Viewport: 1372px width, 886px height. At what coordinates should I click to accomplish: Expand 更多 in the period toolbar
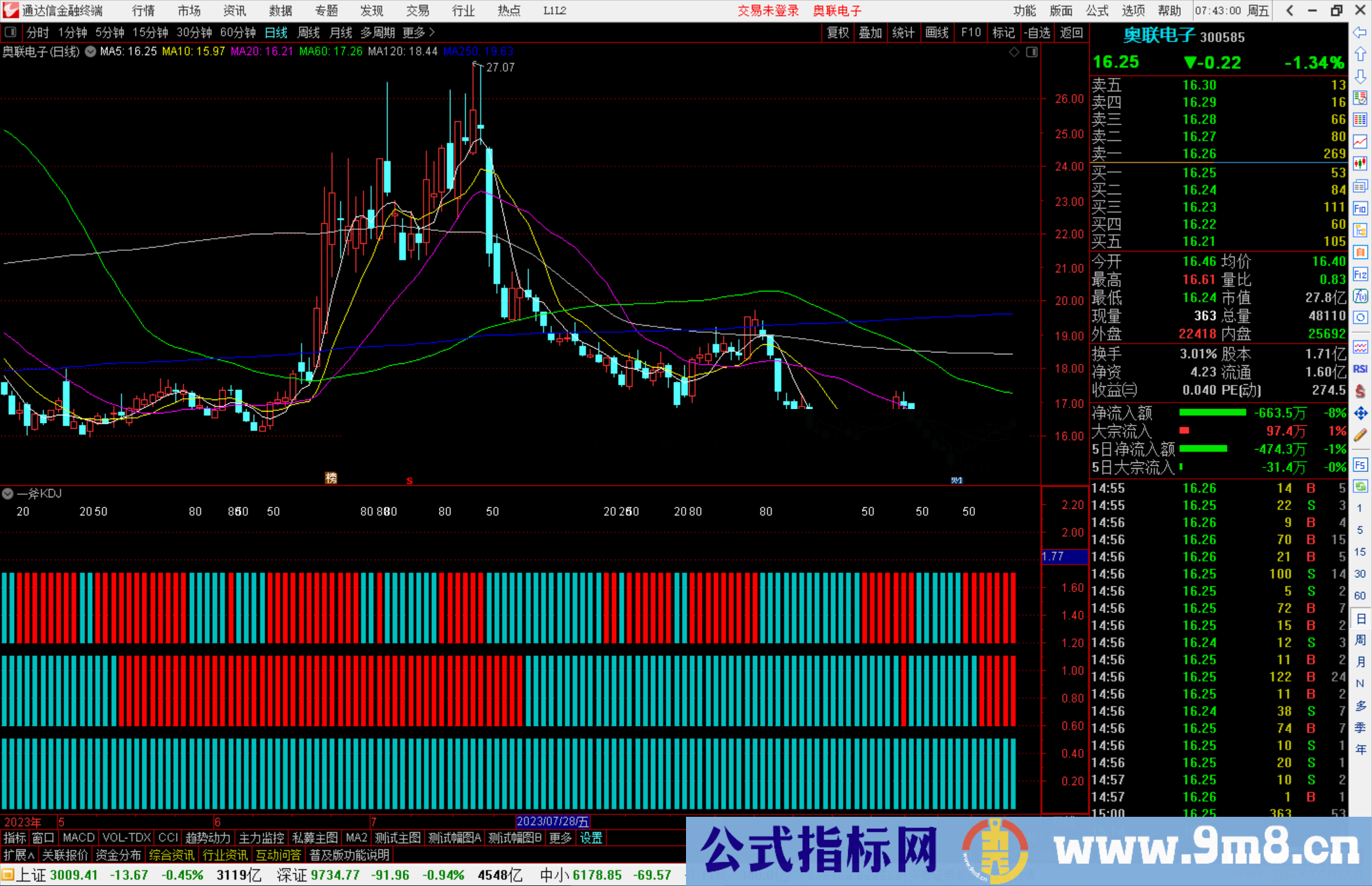414,32
